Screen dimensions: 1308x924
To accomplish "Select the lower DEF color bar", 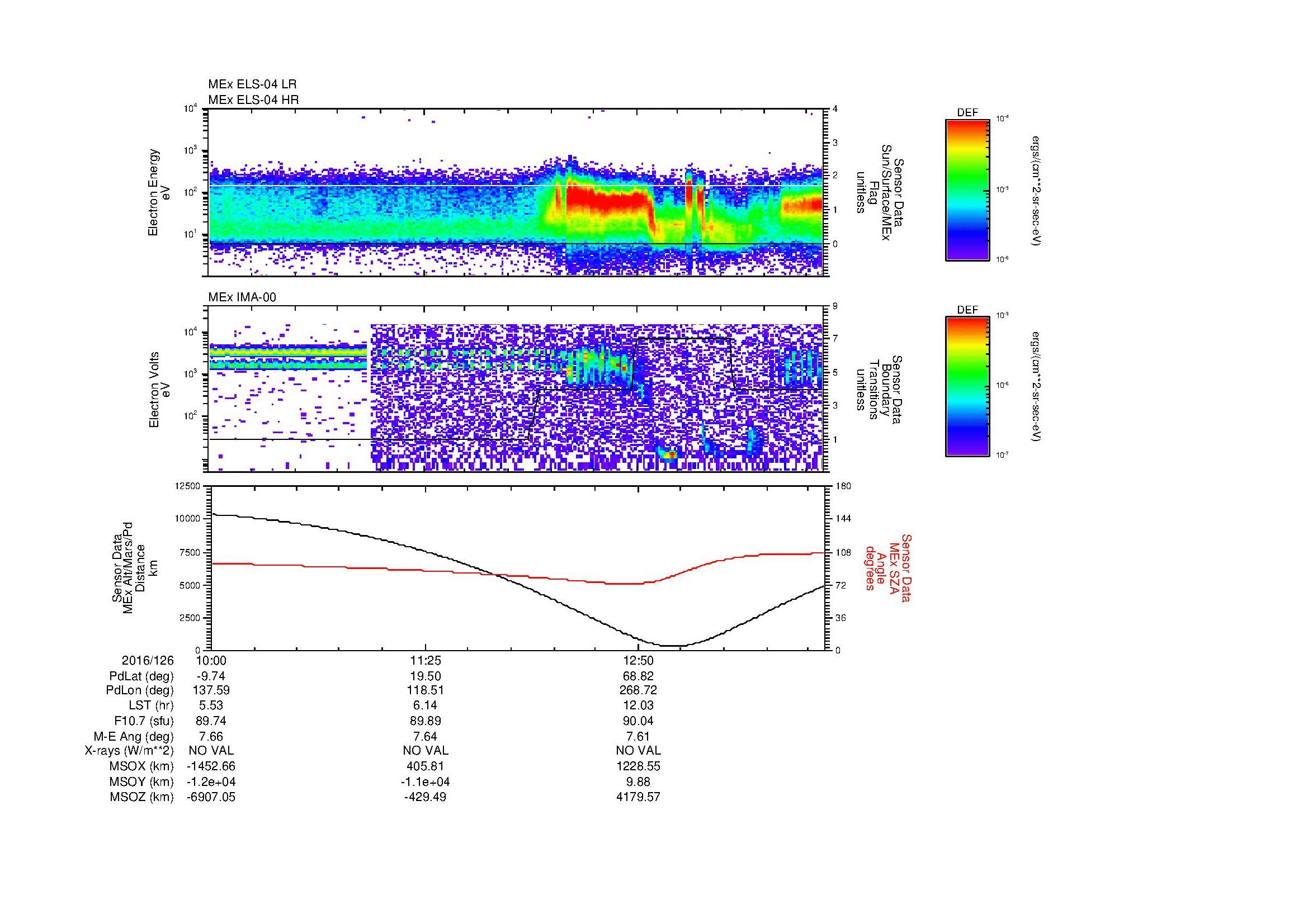I will coord(967,387).
